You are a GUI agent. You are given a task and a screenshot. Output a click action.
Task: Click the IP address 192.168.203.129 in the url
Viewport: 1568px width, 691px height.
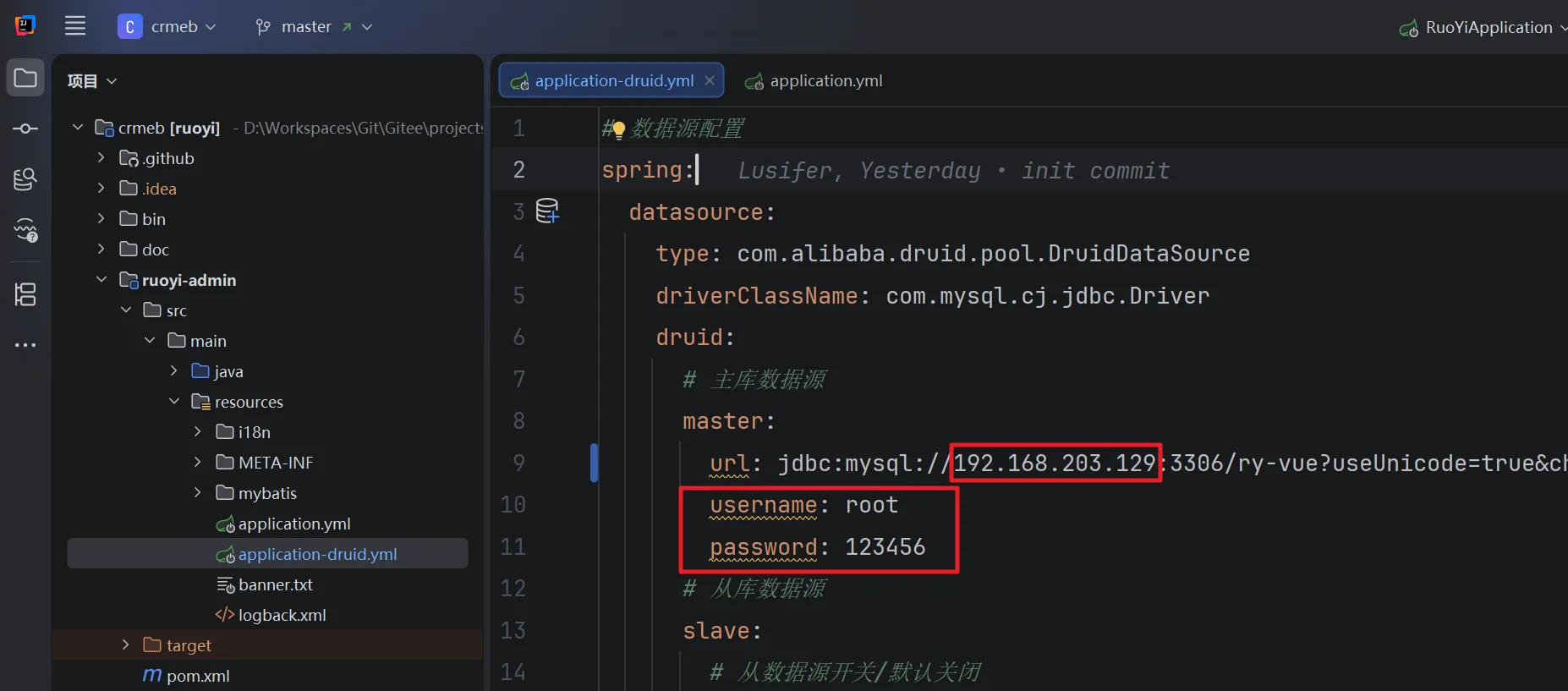click(x=1055, y=463)
